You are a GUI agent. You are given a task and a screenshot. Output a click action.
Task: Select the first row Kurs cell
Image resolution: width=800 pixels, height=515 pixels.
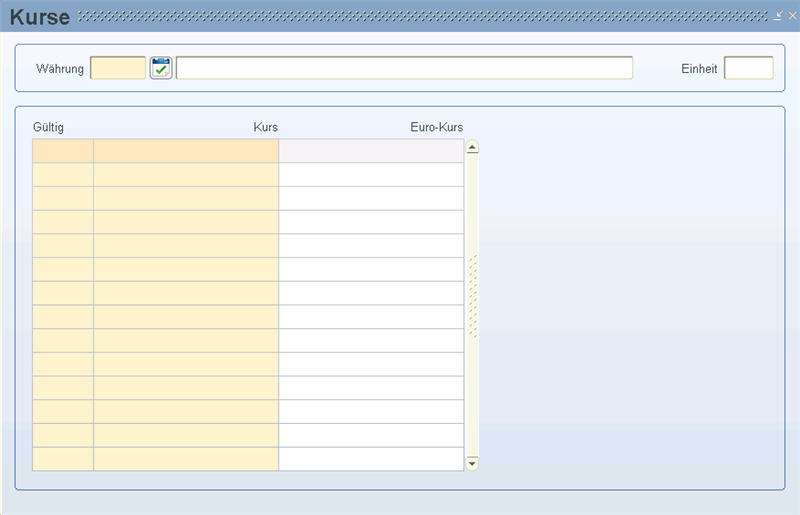coord(186,151)
